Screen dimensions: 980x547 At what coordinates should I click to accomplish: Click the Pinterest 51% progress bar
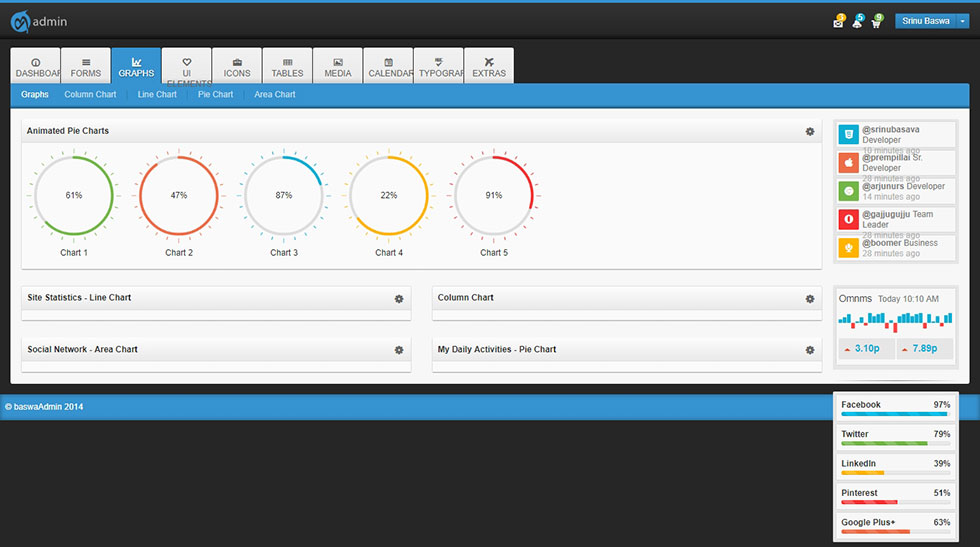(x=895, y=503)
